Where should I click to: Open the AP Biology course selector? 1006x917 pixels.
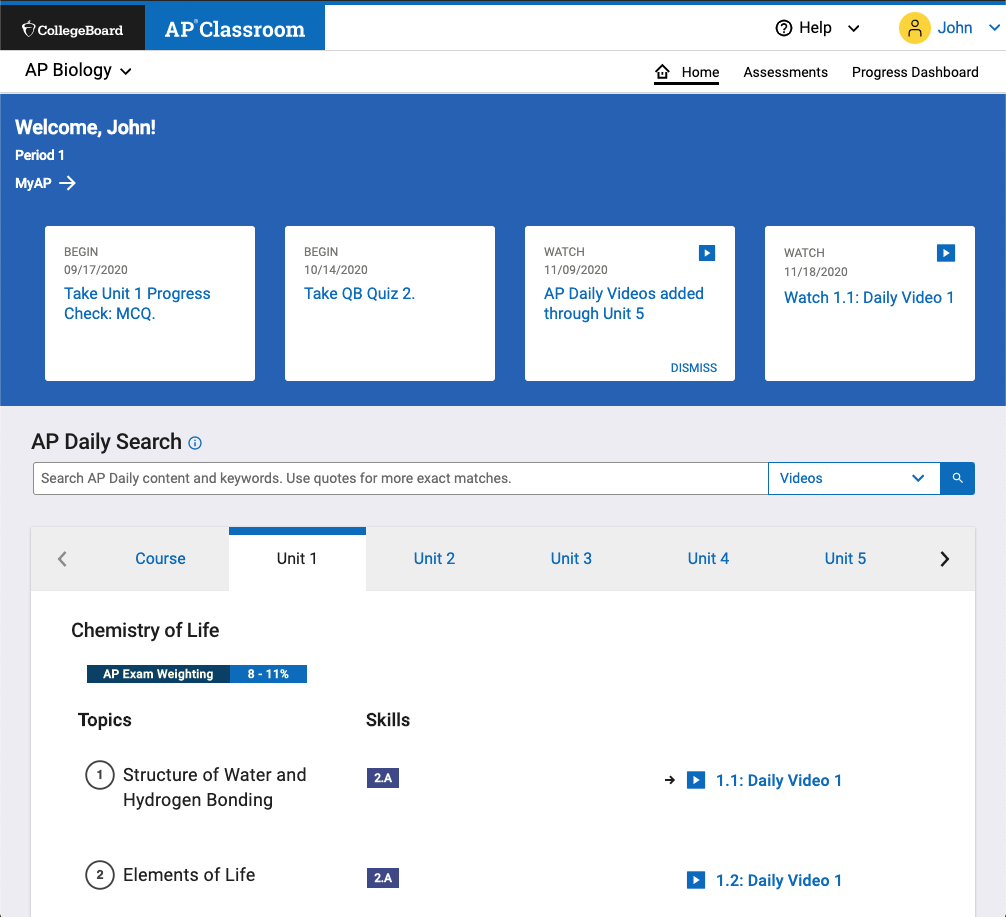pyautogui.click(x=78, y=70)
